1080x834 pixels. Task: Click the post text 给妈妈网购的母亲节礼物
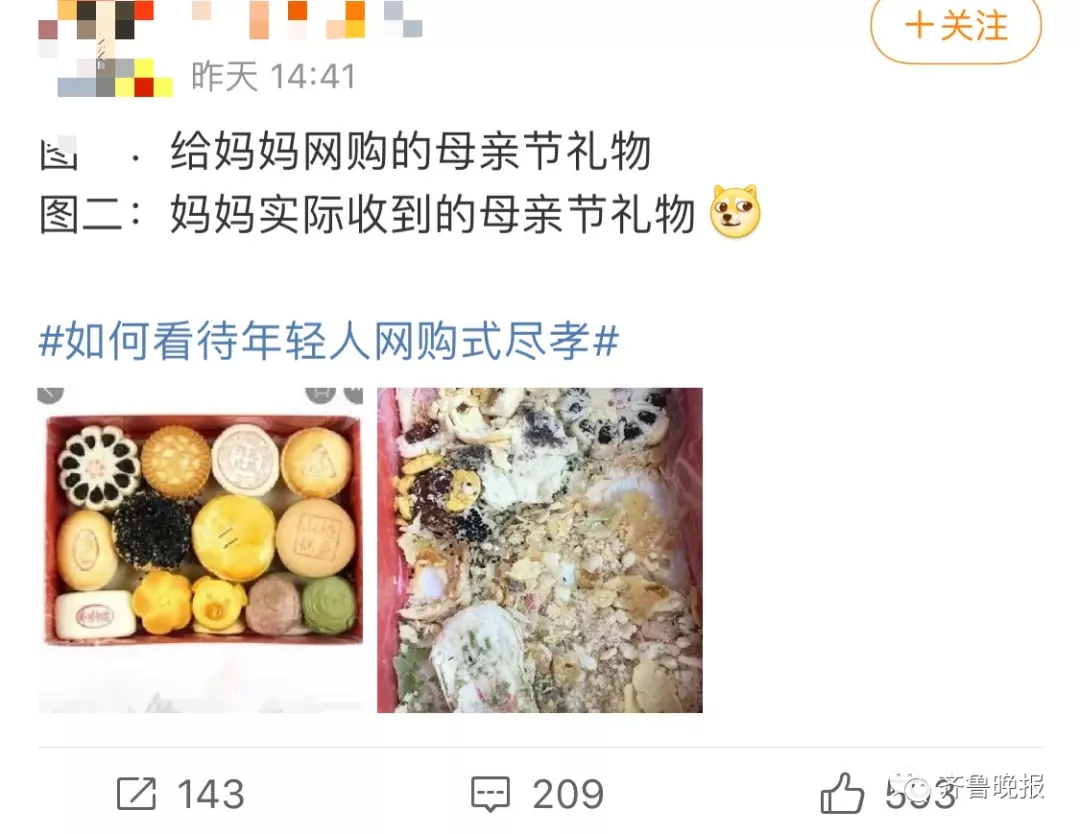tap(411, 151)
